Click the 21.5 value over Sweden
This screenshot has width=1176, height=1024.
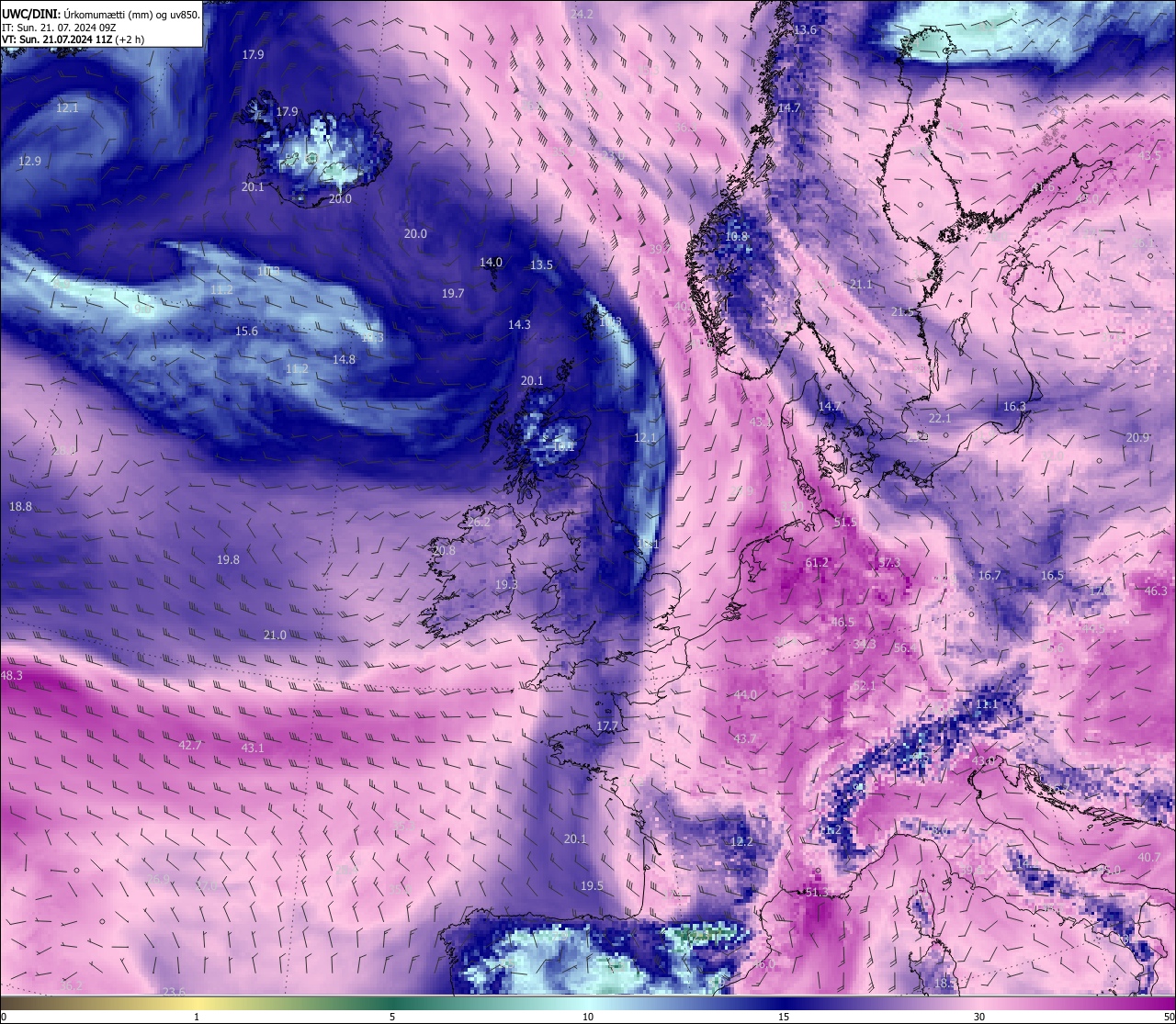click(x=903, y=312)
